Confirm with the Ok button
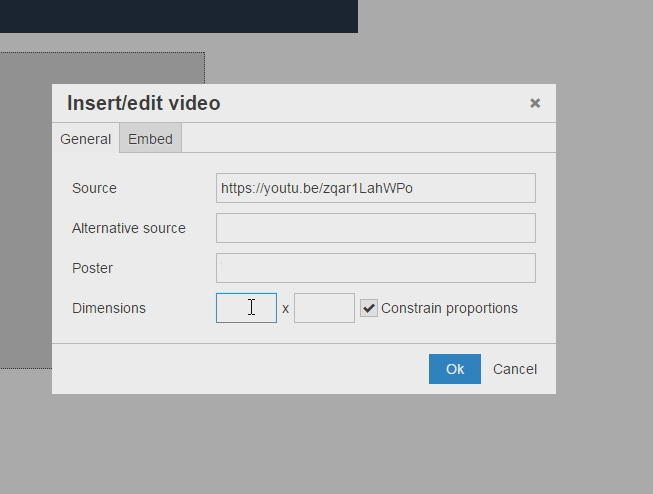Screen dimensions: 653x494 455,369
